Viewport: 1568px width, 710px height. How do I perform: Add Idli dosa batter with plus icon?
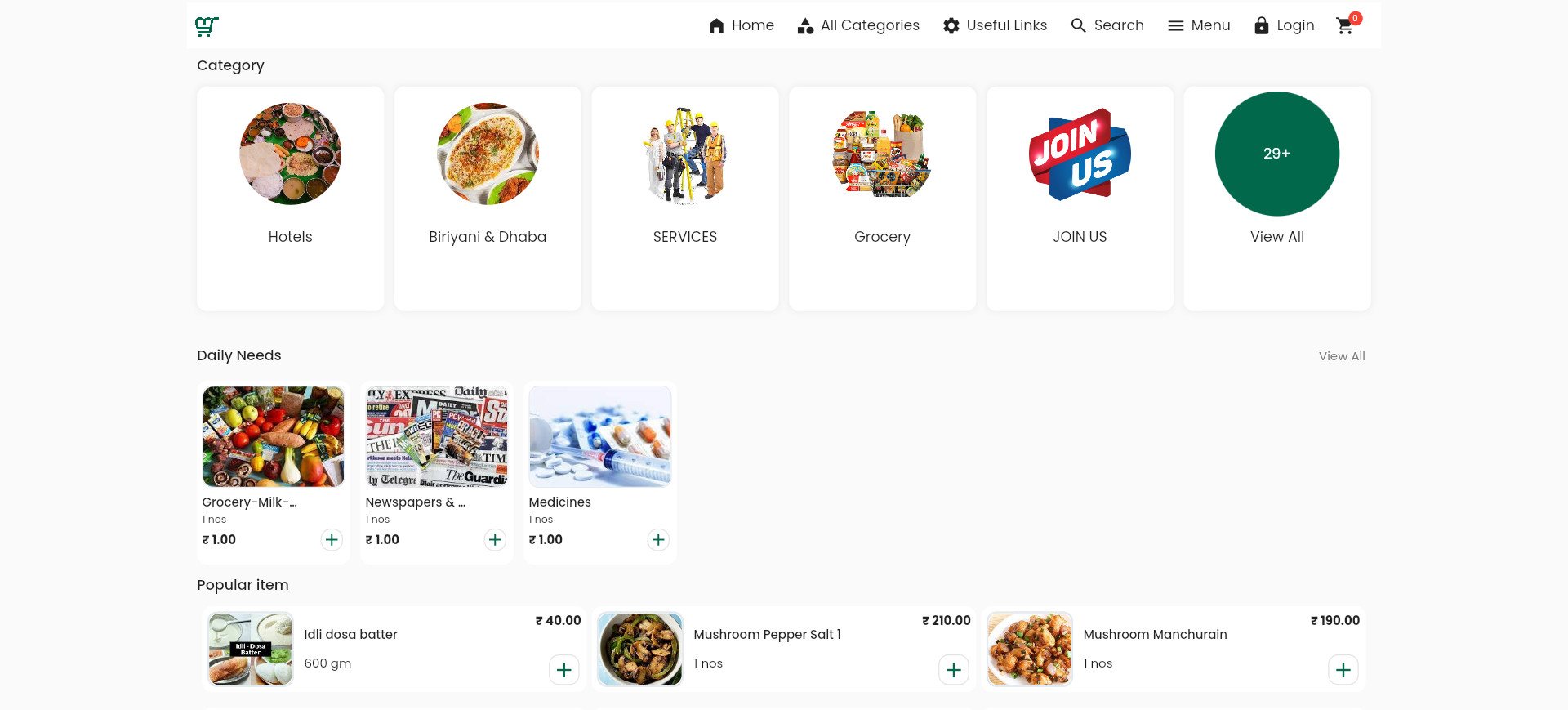(x=563, y=670)
